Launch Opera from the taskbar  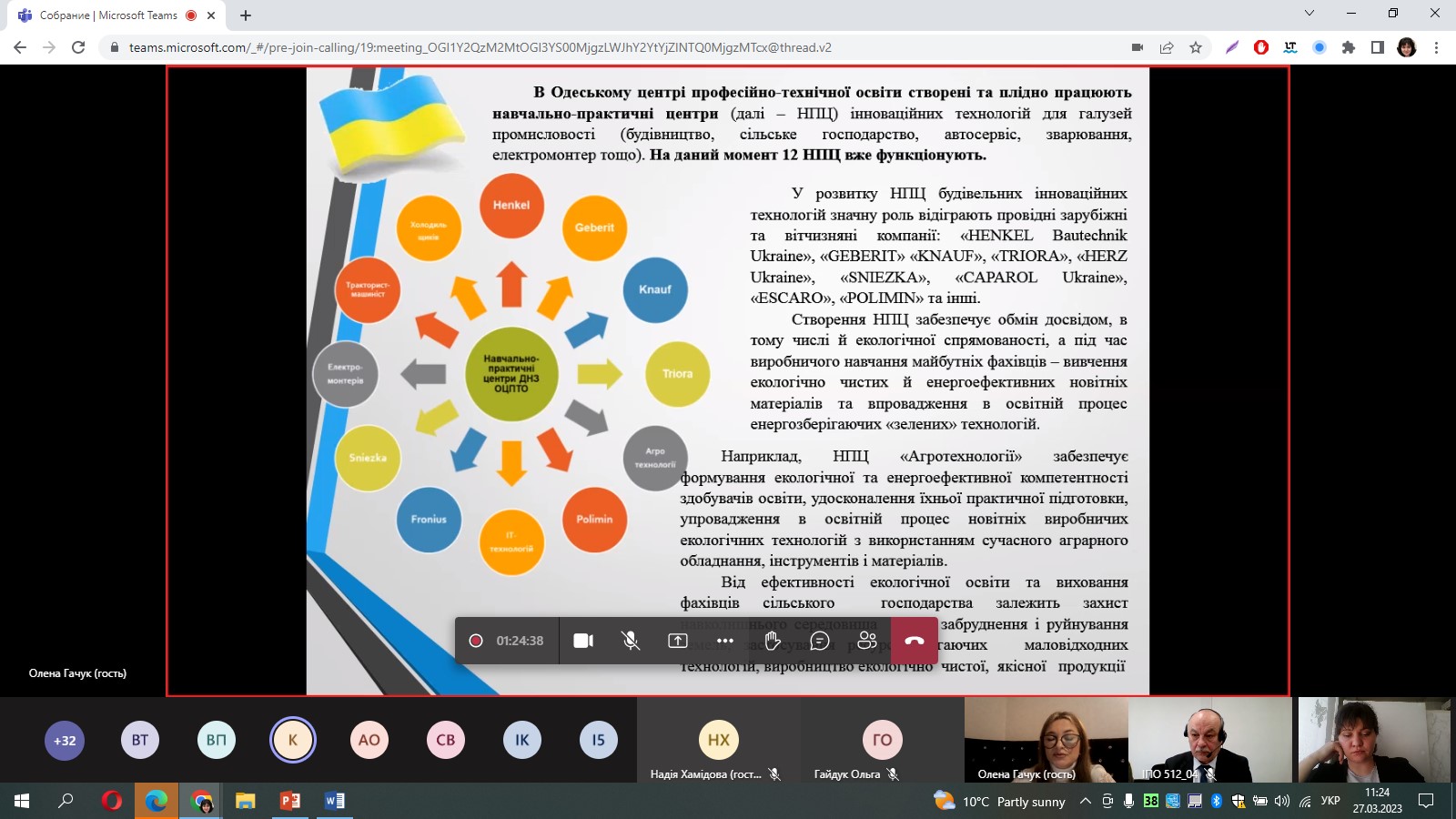(112, 801)
